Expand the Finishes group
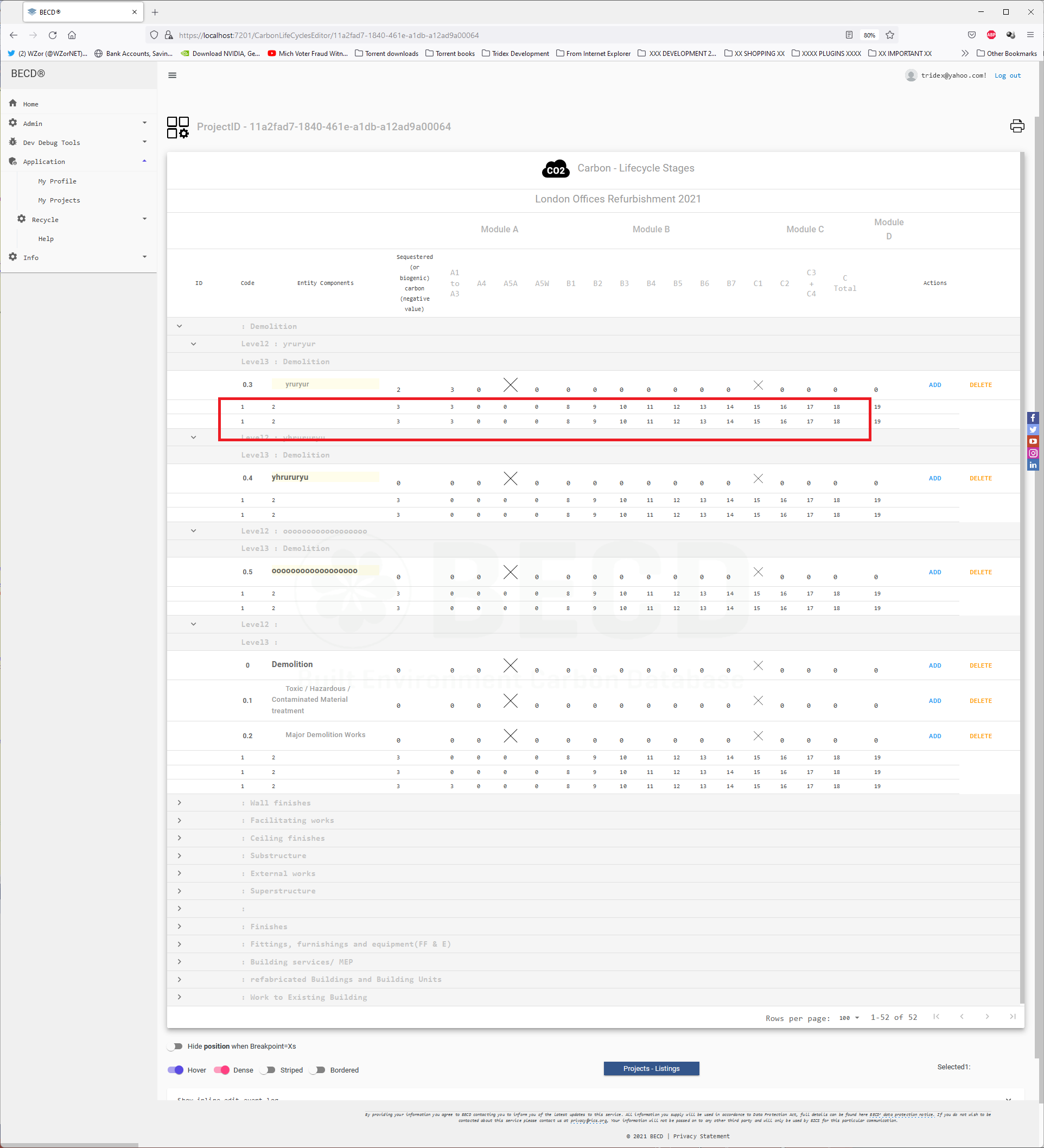Viewport: 1044px width, 1148px height. pyautogui.click(x=179, y=927)
